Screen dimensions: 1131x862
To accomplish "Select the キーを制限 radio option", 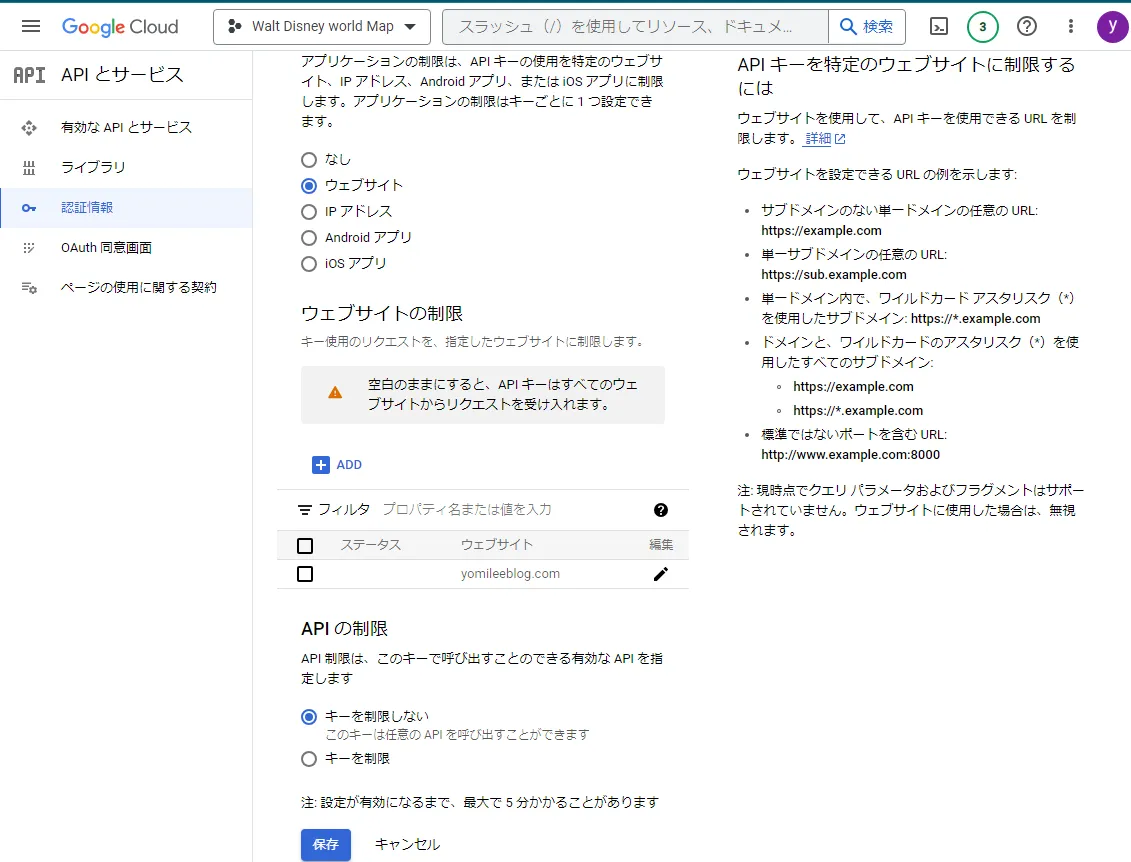I will [309, 759].
